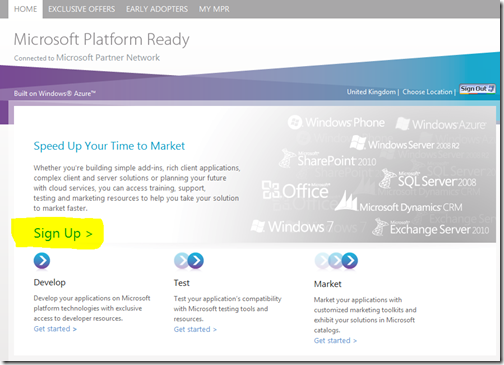Screen dimensions: 504x365
Task: Click the Exchange Server 2010 logo
Action: point(431,228)
